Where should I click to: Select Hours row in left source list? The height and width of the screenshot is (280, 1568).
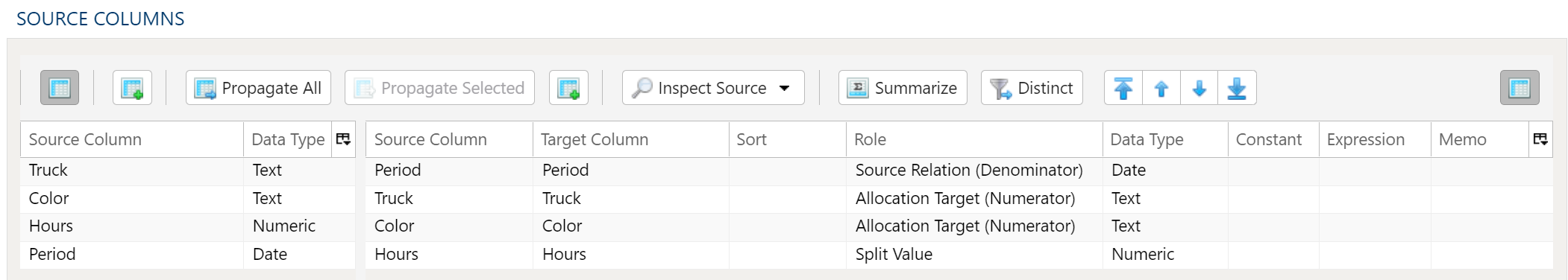pos(188,226)
